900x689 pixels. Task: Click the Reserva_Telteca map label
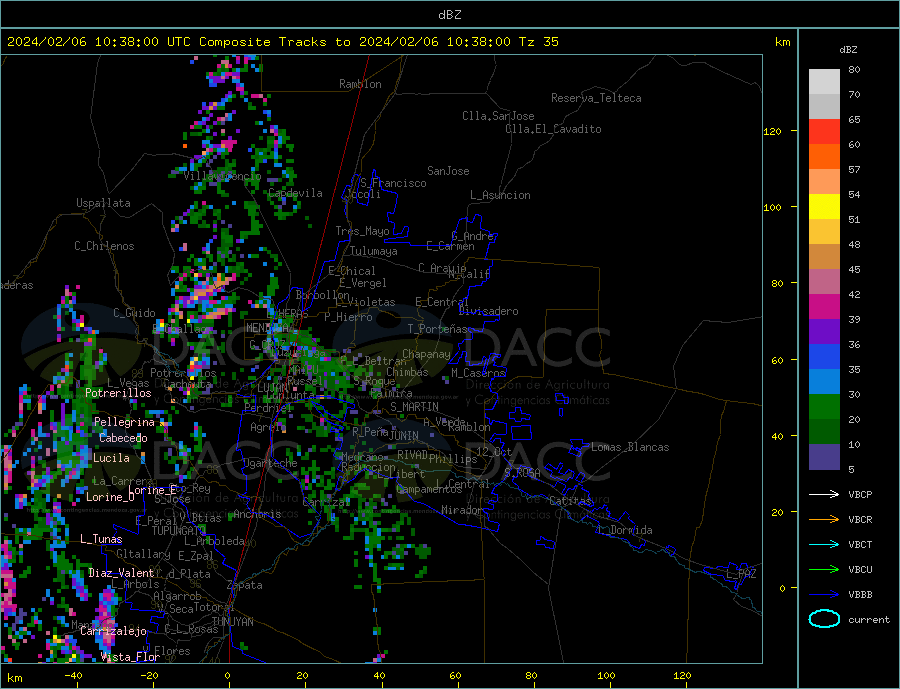[x=596, y=98]
